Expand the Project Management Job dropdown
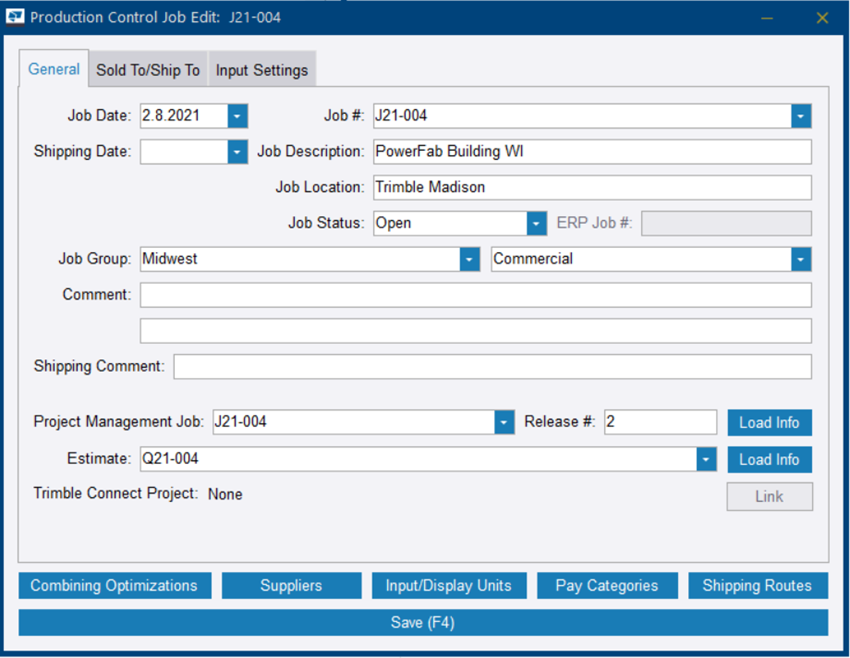Viewport: 850px width, 658px height. click(503, 422)
